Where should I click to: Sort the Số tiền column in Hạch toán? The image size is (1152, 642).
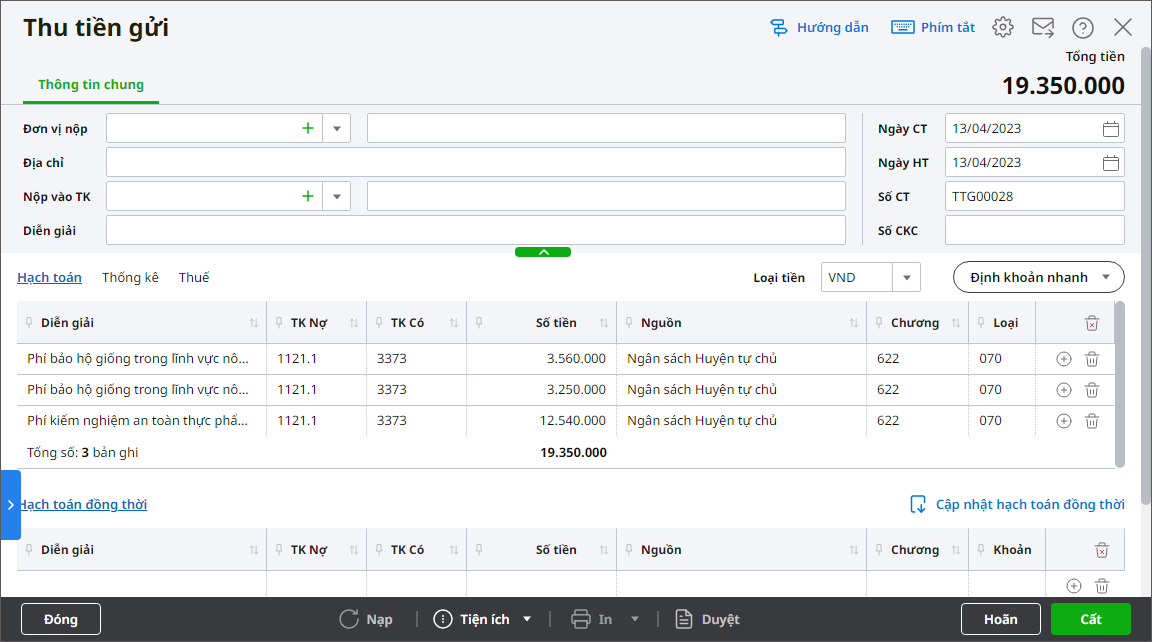(603, 323)
